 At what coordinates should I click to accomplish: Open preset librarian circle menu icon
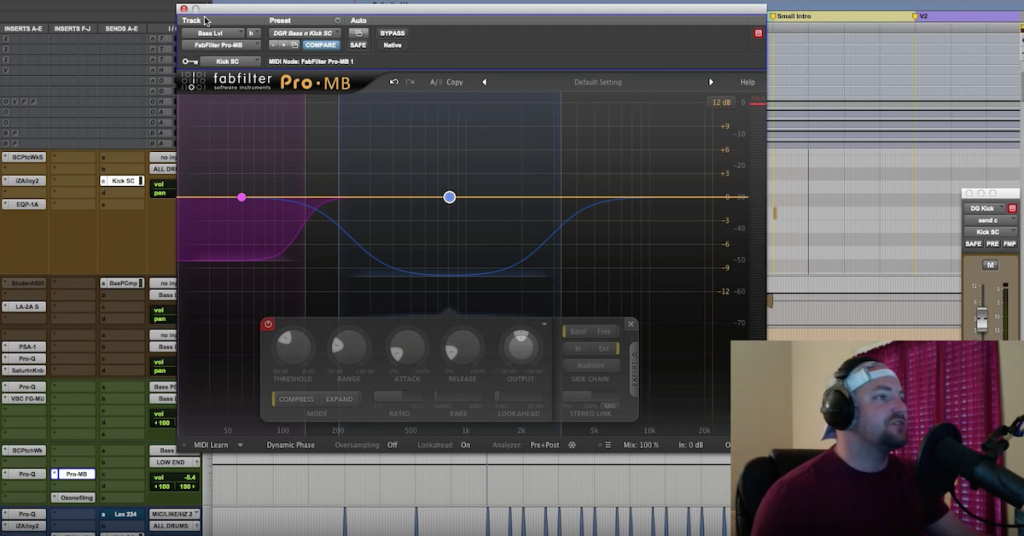click(x=338, y=20)
